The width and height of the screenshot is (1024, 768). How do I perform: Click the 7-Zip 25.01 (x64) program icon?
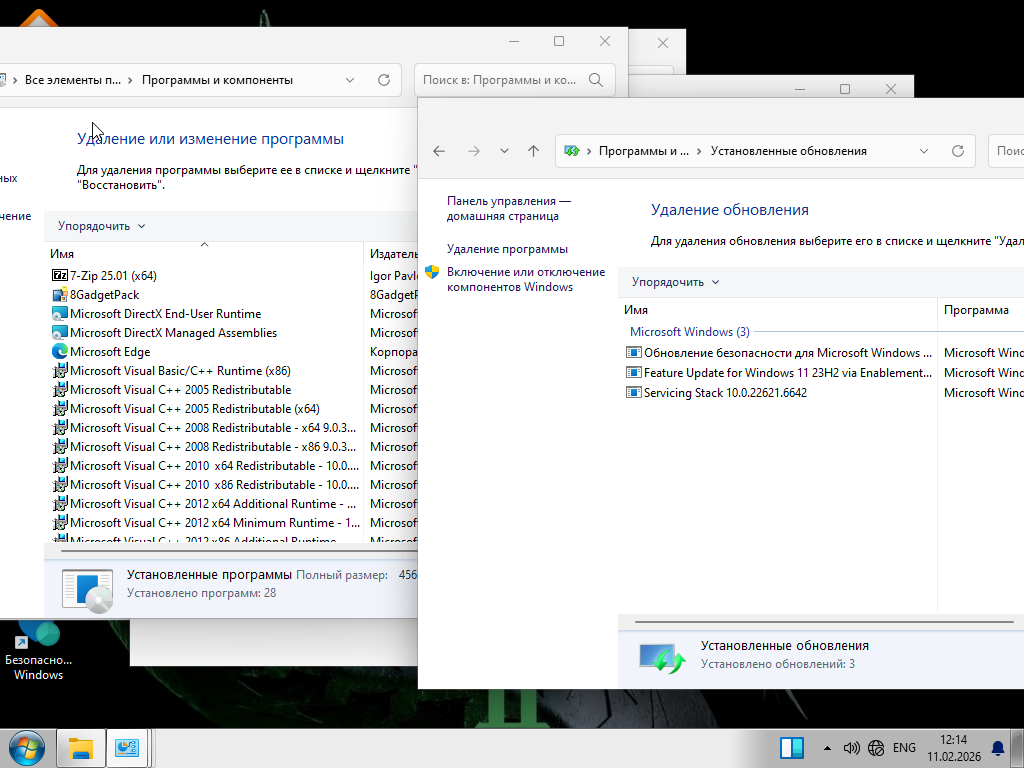[59, 275]
